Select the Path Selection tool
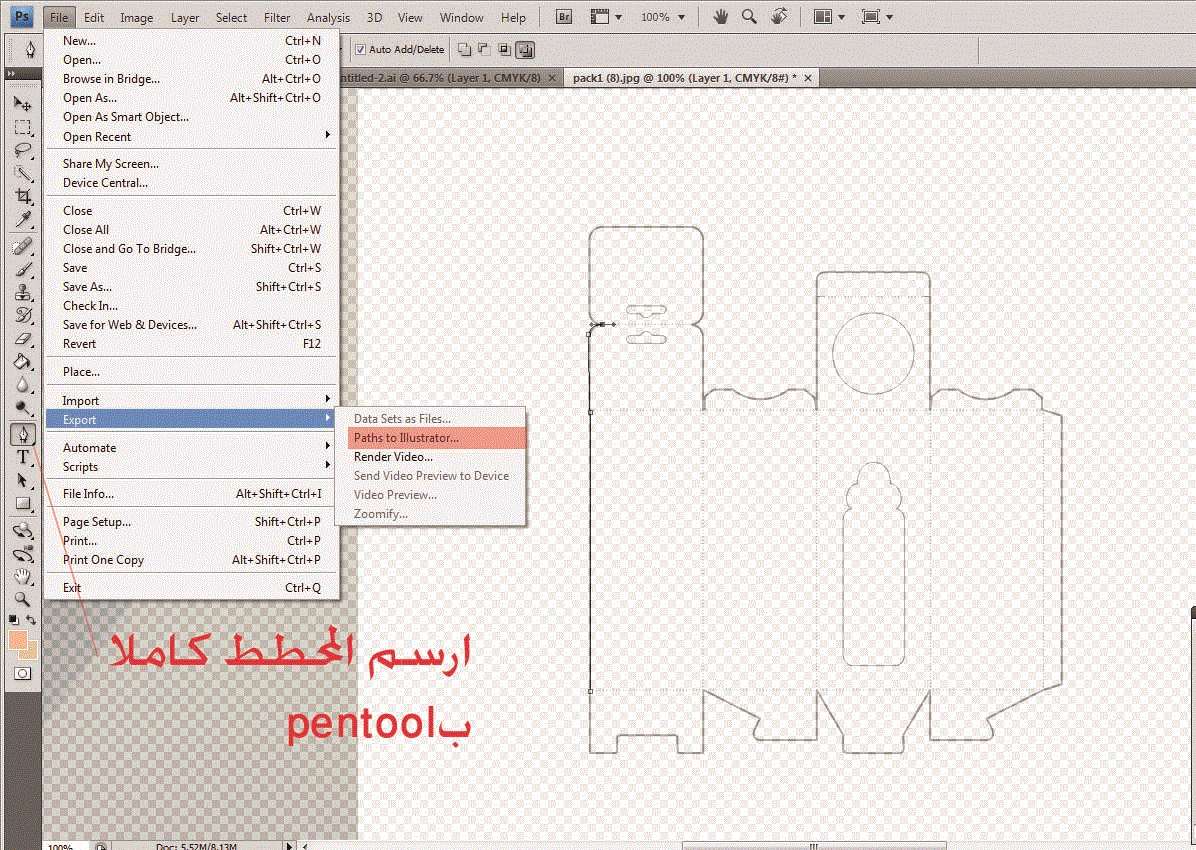This screenshot has height=850, width=1196. tap(23, 481)
